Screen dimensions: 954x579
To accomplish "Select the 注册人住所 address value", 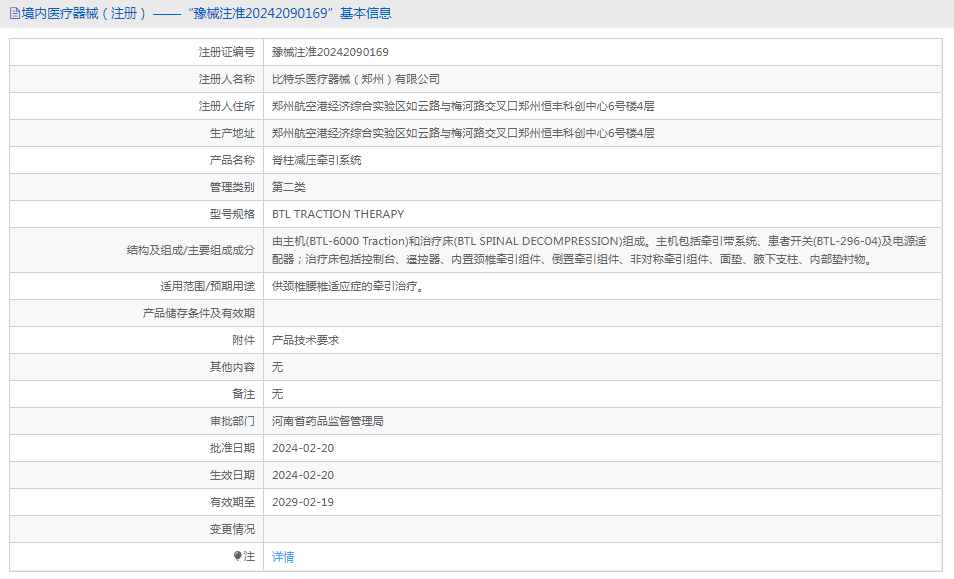I will coord(463,106).
